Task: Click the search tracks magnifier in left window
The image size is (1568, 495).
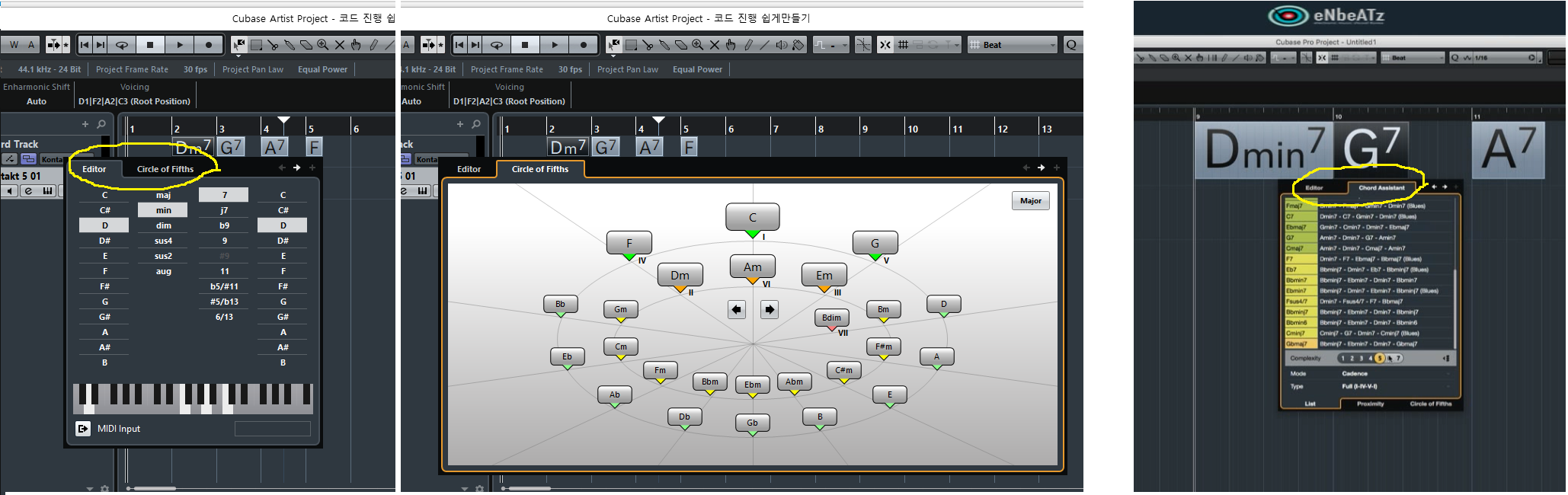Action: pos(101,124)
